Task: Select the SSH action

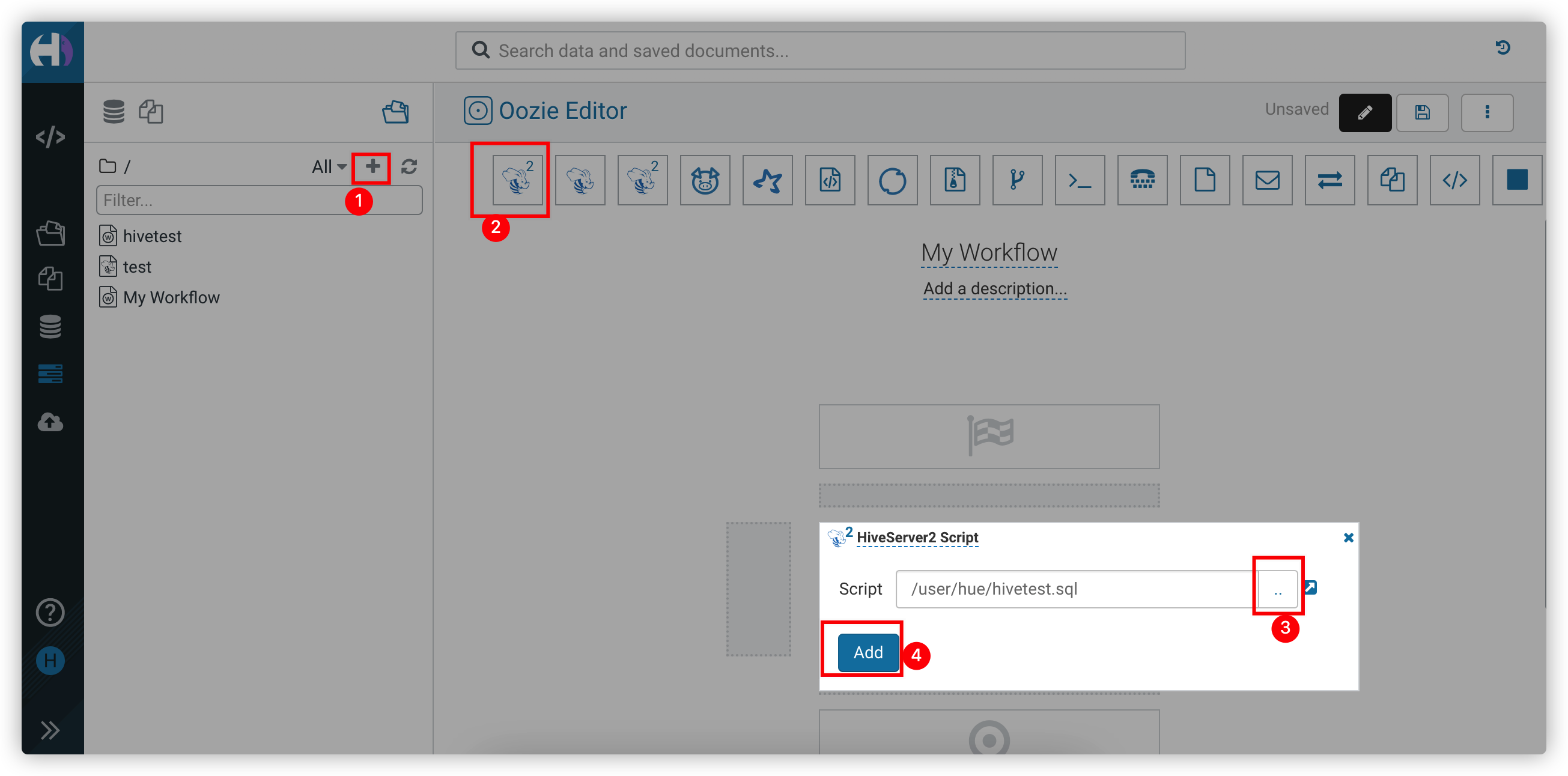Action: click(1143, 180)
